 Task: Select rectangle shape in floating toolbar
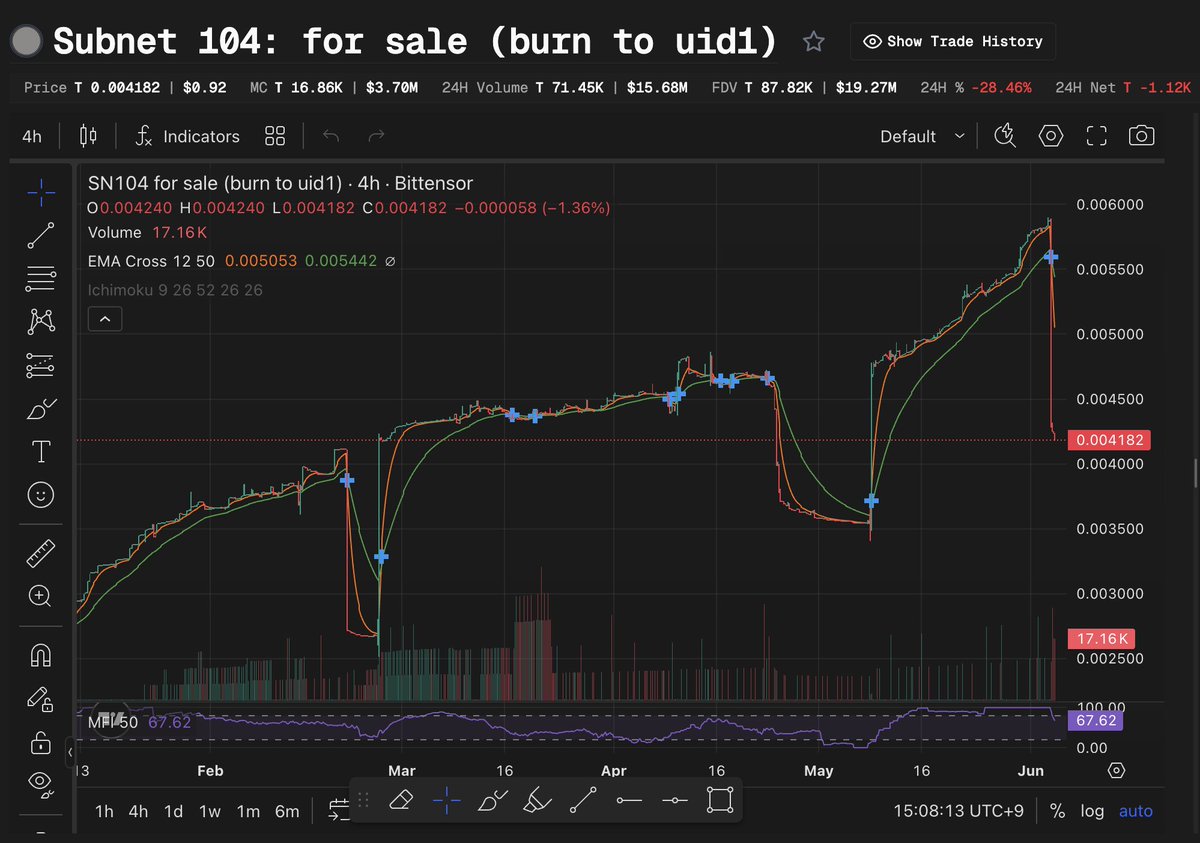[x=720, y=800]
